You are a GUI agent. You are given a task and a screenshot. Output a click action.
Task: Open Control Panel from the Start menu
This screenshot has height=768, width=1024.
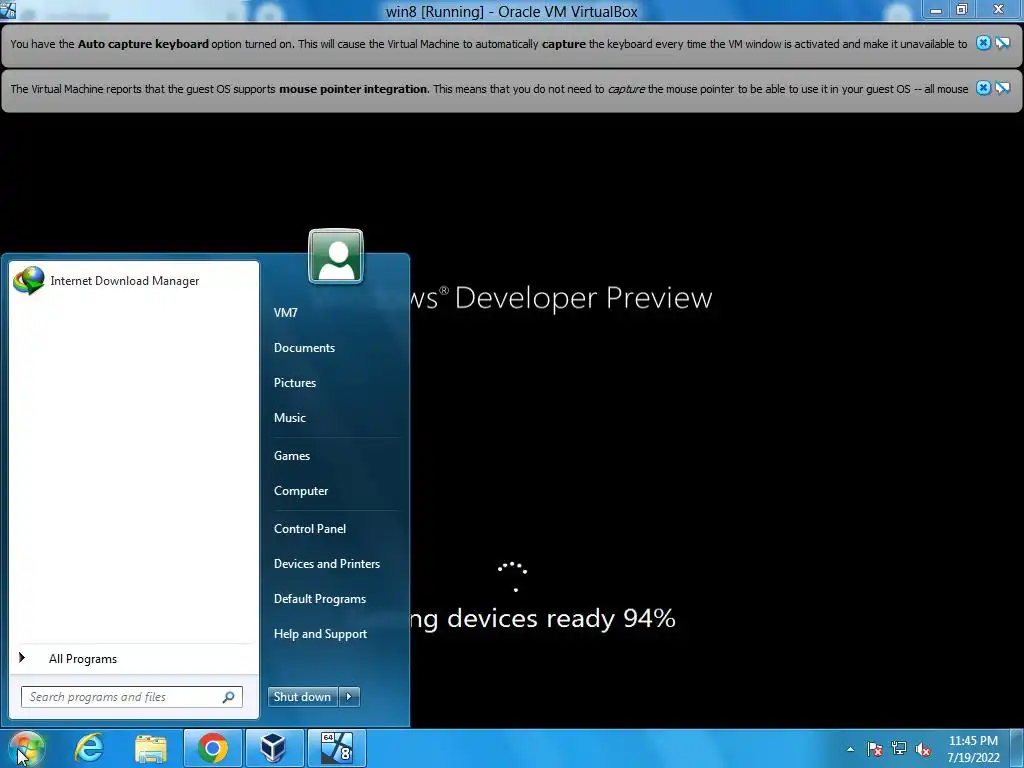310,529
